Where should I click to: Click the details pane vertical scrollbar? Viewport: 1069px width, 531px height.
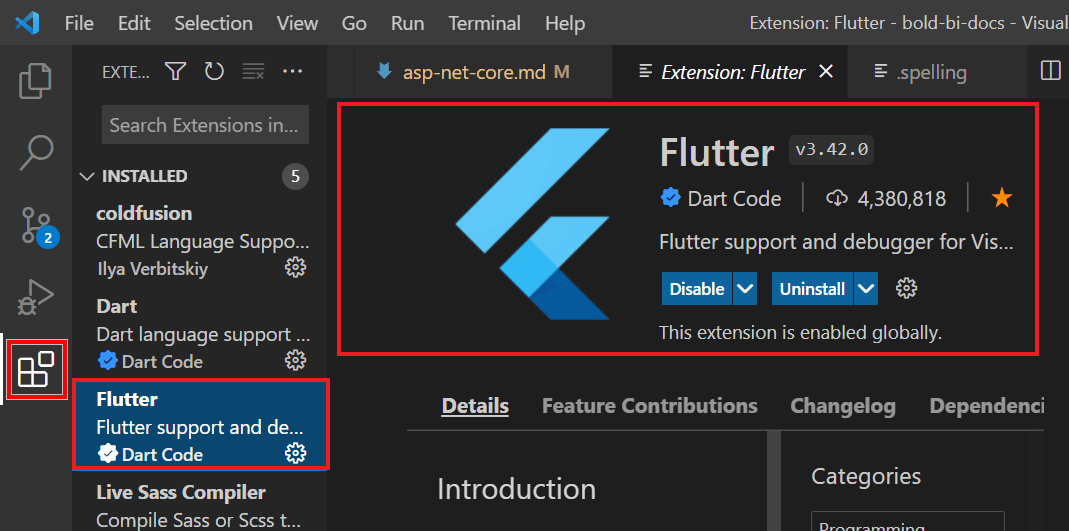click(774, 481)
